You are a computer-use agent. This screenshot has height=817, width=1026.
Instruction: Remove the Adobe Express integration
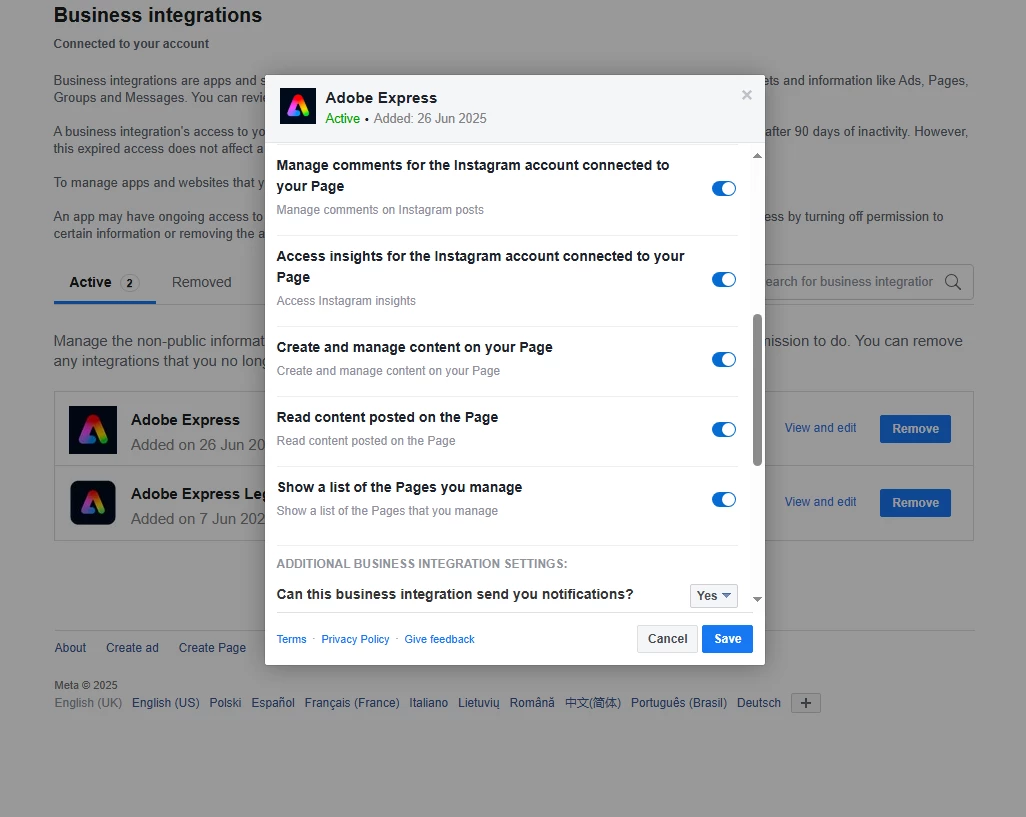[915, 429]
